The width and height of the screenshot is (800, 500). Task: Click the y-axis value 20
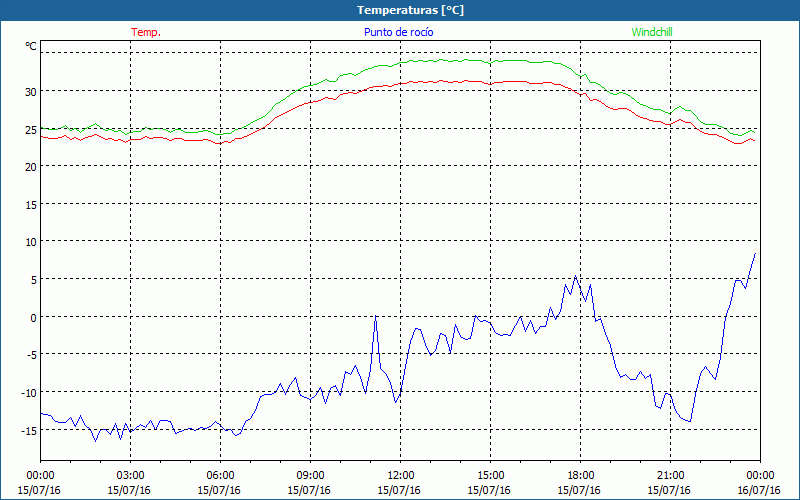point(31,167)
